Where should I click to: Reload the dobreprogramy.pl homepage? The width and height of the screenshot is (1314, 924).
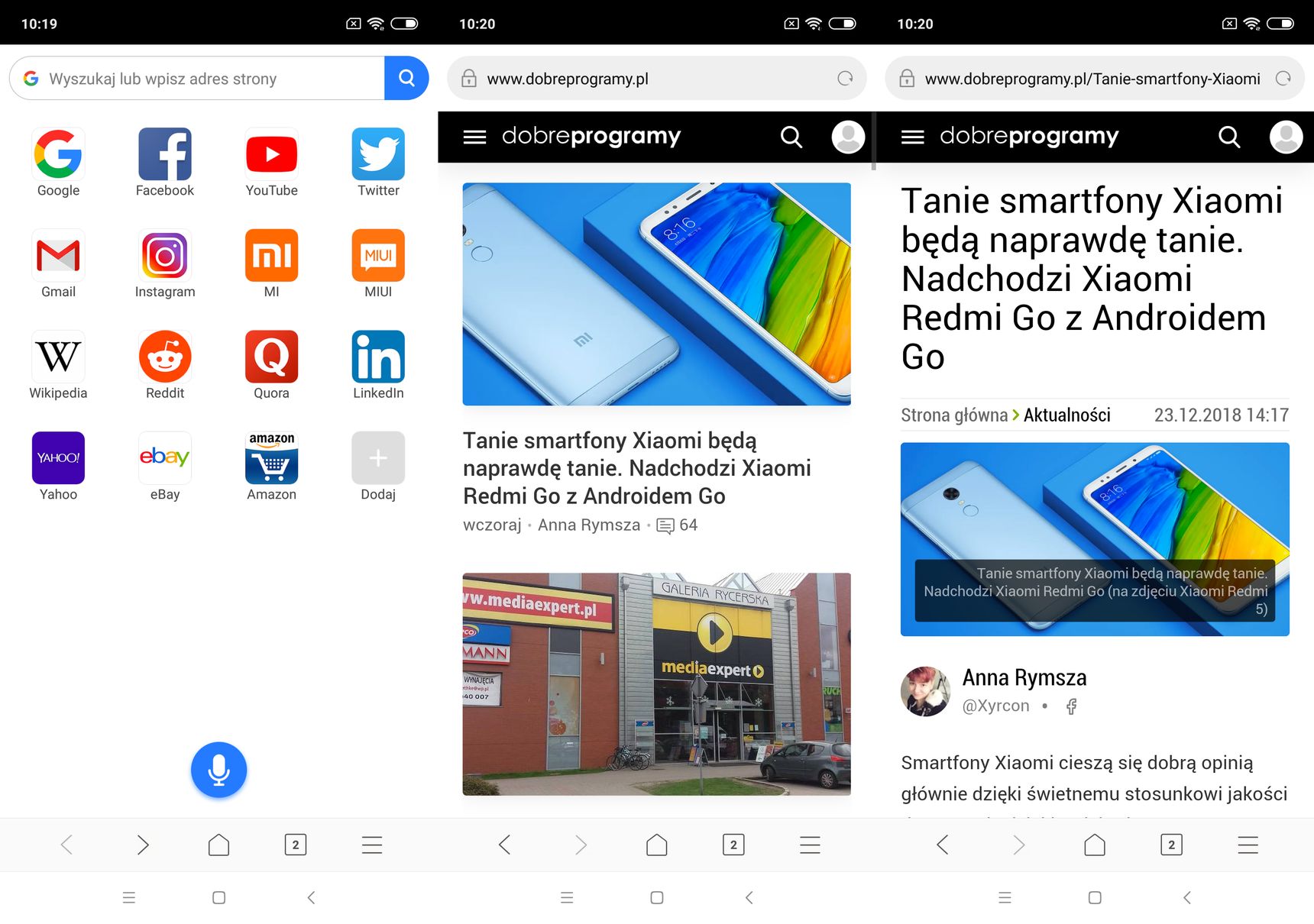click(845, 78)
